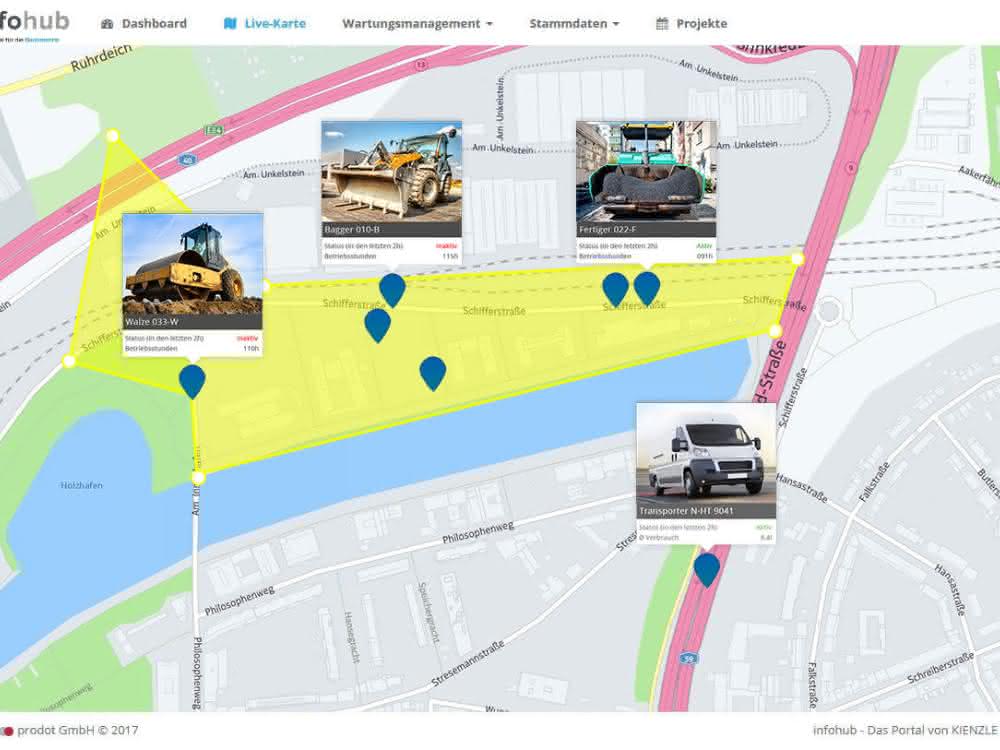
Task: Open the Walze 033-W roller photo
Action: tap(192, 264)
